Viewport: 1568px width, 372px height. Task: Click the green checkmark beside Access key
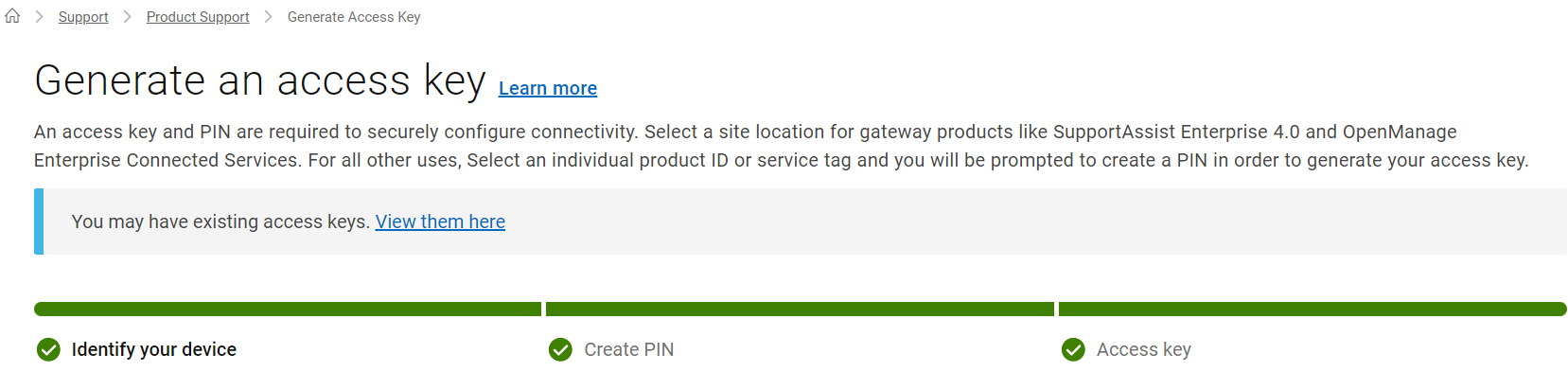pos(1073,350)
